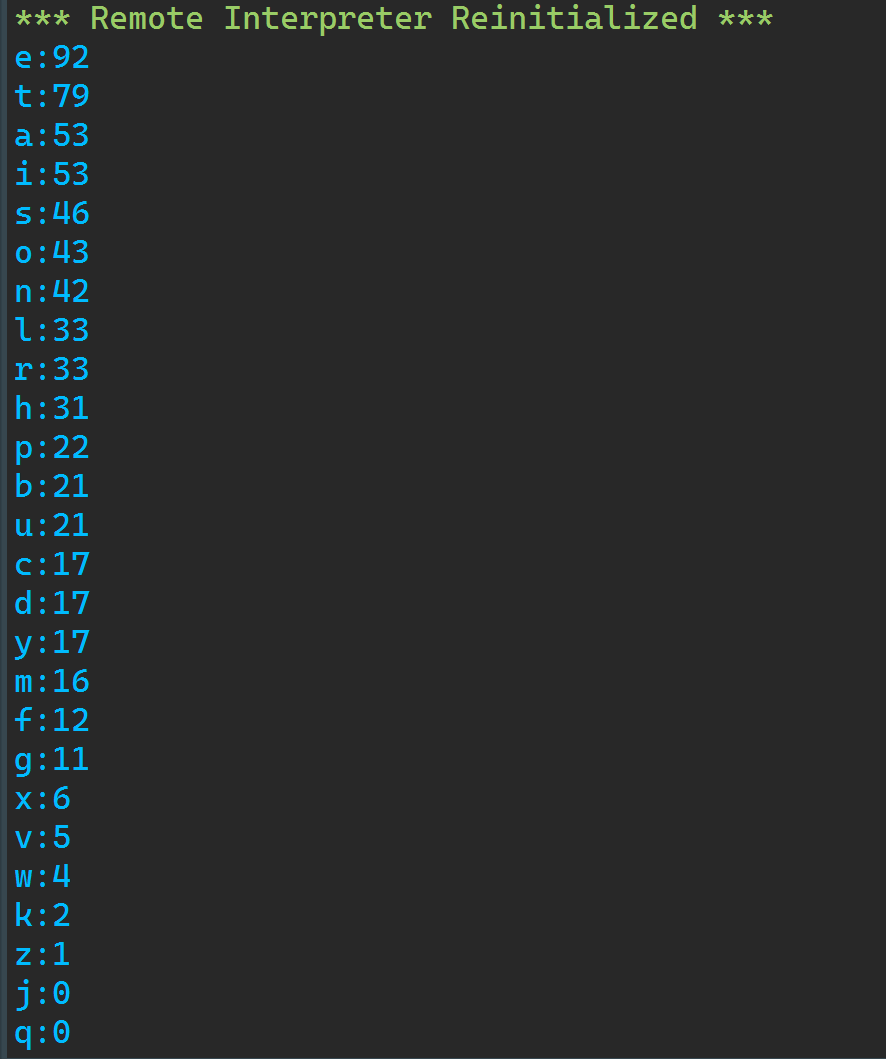Screen dimensions: 886x1059
Task: Select the x:6 output line
Action: point(43,798)
